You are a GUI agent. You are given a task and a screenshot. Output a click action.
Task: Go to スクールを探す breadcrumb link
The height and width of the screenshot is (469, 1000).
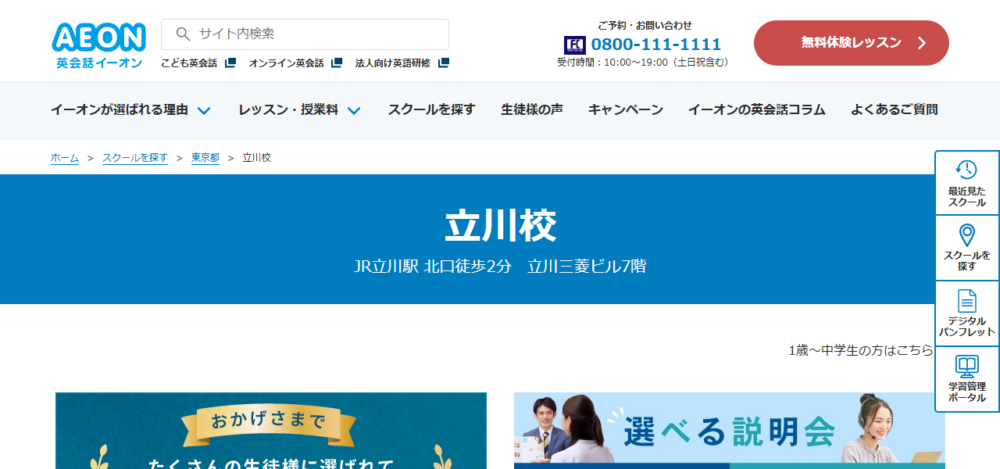(x=135, y=158)
